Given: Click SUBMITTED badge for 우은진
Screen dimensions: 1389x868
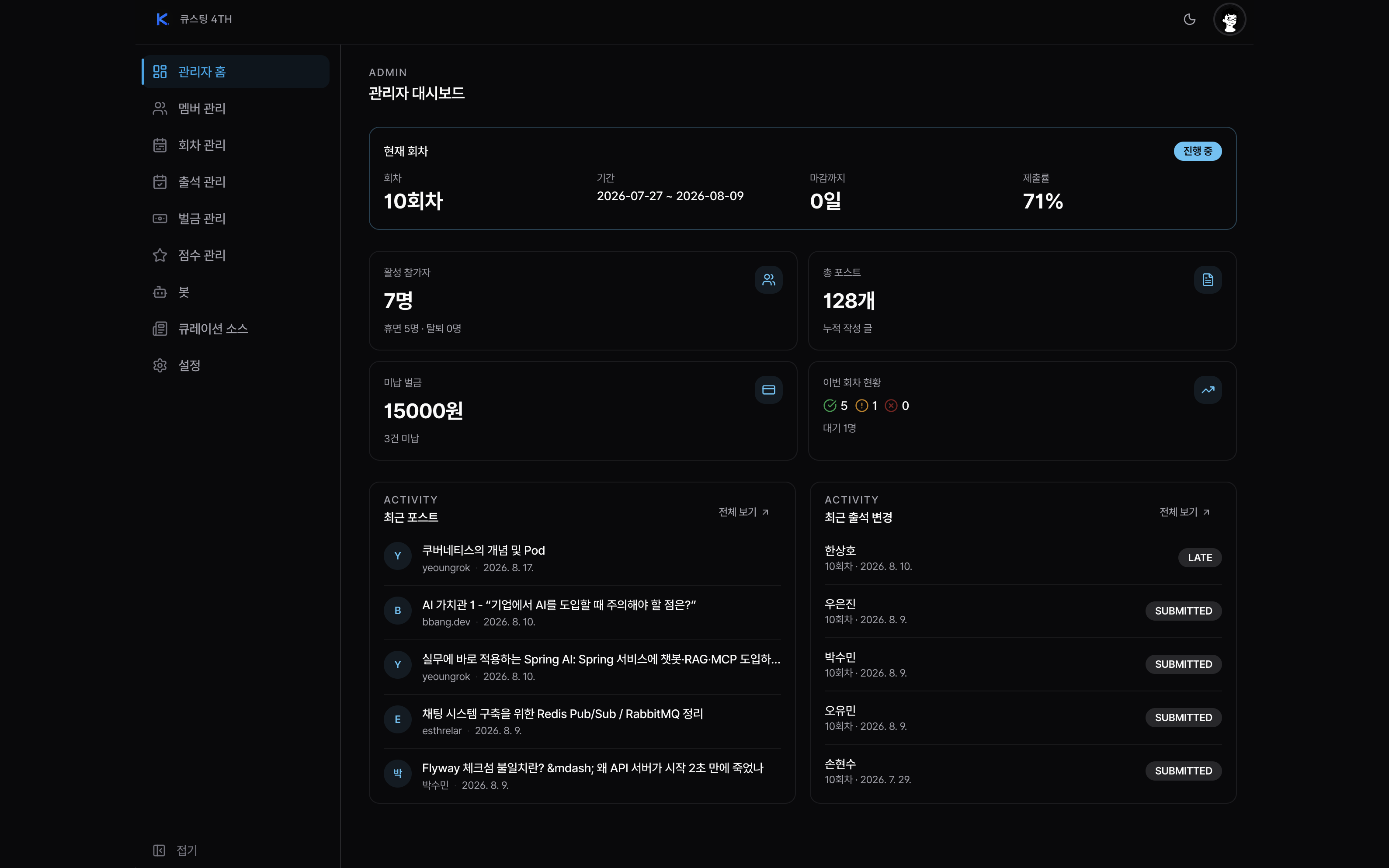Looking at the screenshot, I should (1184, 611).
